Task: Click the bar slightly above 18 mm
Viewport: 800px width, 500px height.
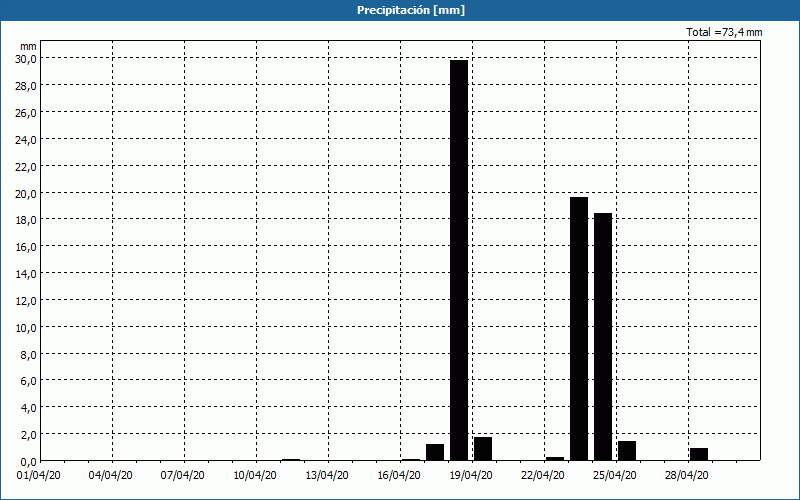Action: (x=603, y=337)
